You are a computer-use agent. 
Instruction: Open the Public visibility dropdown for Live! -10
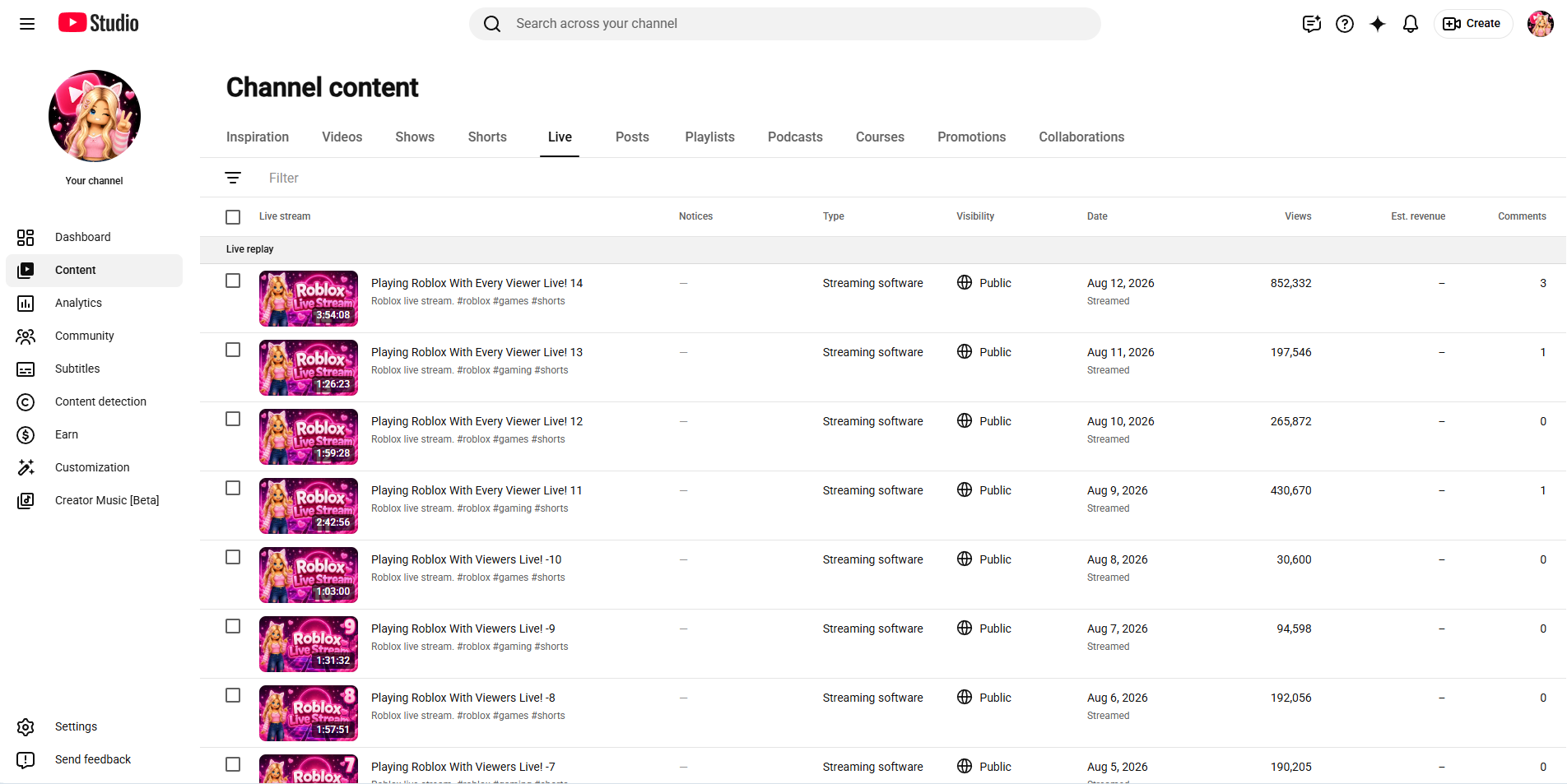point(984,559)
